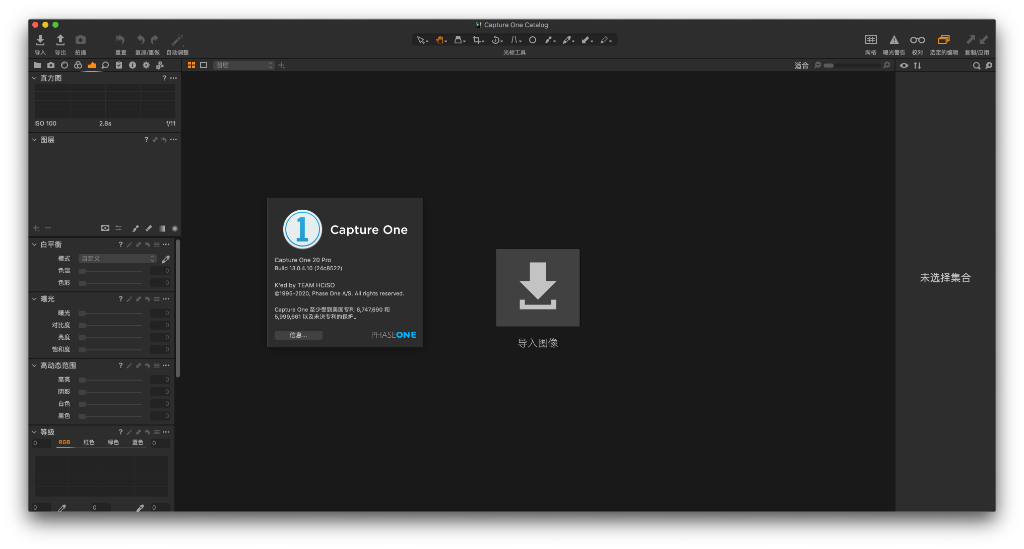Click the browser sort arrows icon
Screen dimensions: 1024x549
pos(918,65)
